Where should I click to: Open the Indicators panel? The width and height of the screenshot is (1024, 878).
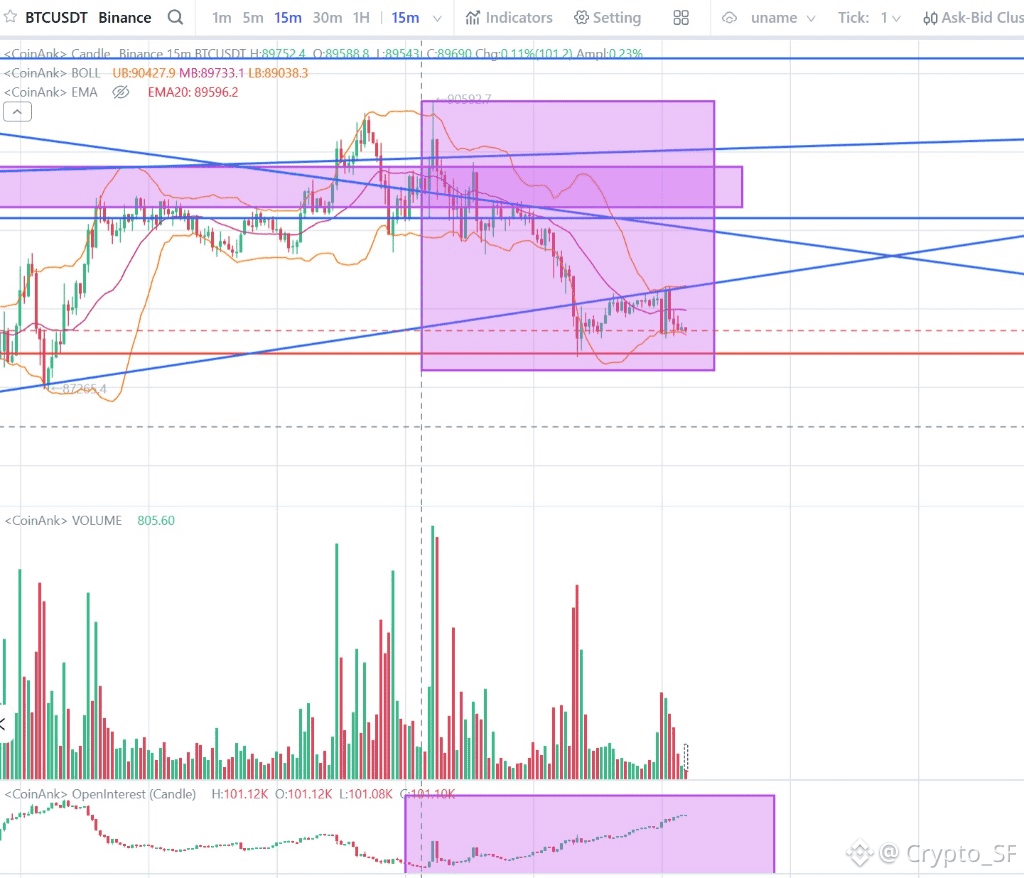tap(509, 18)
